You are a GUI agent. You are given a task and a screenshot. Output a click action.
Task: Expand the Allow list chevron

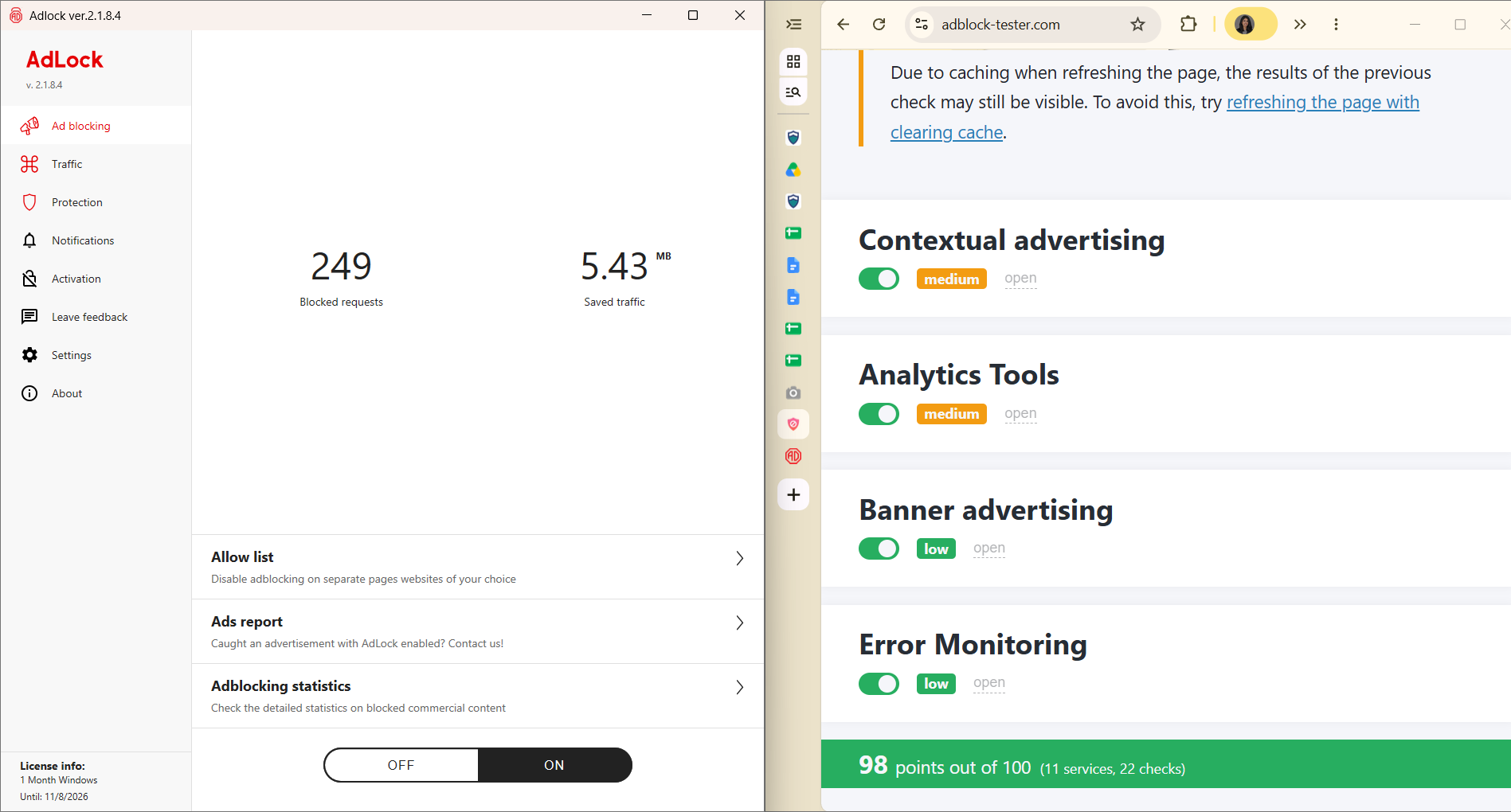pyautogui.click(x=739, y=558)
